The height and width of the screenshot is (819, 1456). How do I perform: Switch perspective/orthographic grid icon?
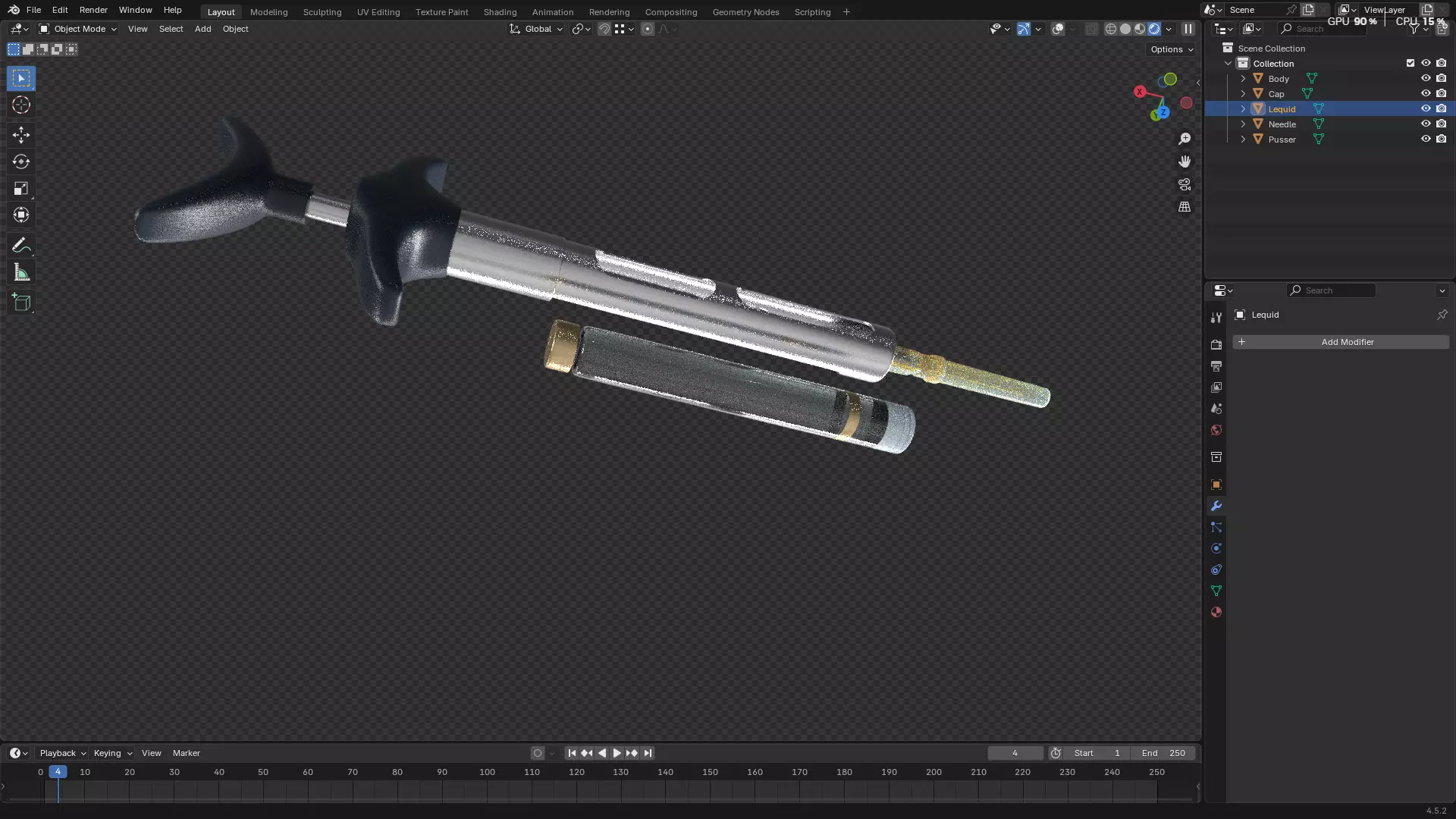coord(1185,207)
